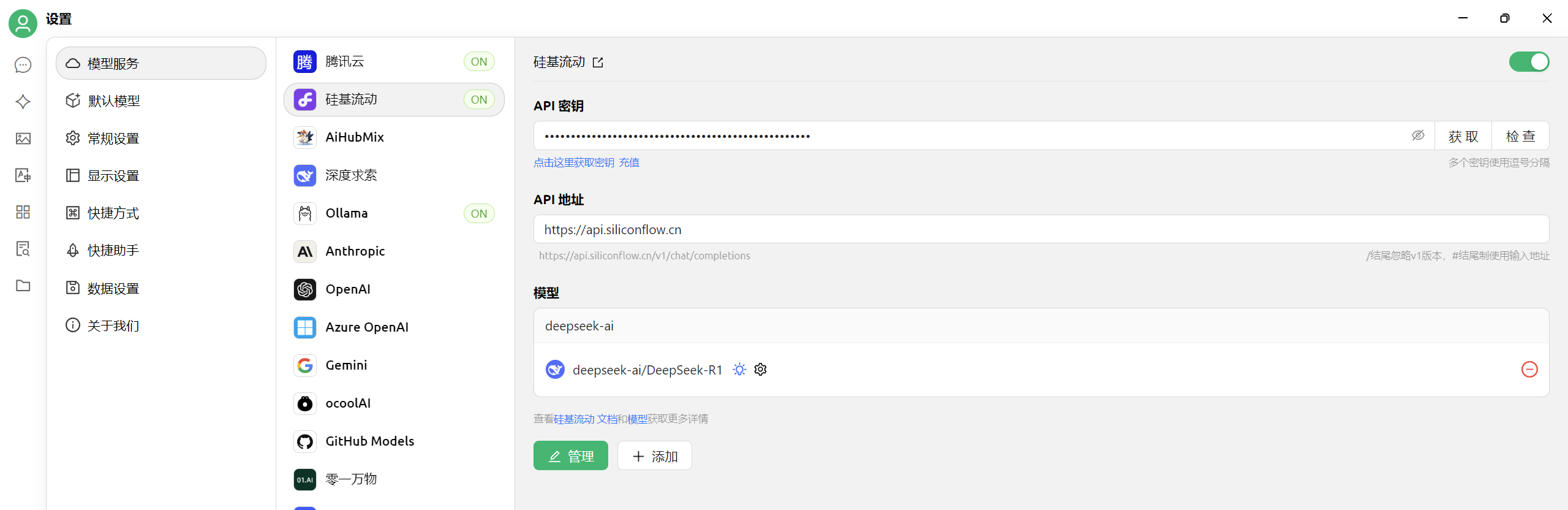Screen dimensions: 1568x510
Task: Remove the DeepSeek-R1 model
Action: [x=1529, y=370]
